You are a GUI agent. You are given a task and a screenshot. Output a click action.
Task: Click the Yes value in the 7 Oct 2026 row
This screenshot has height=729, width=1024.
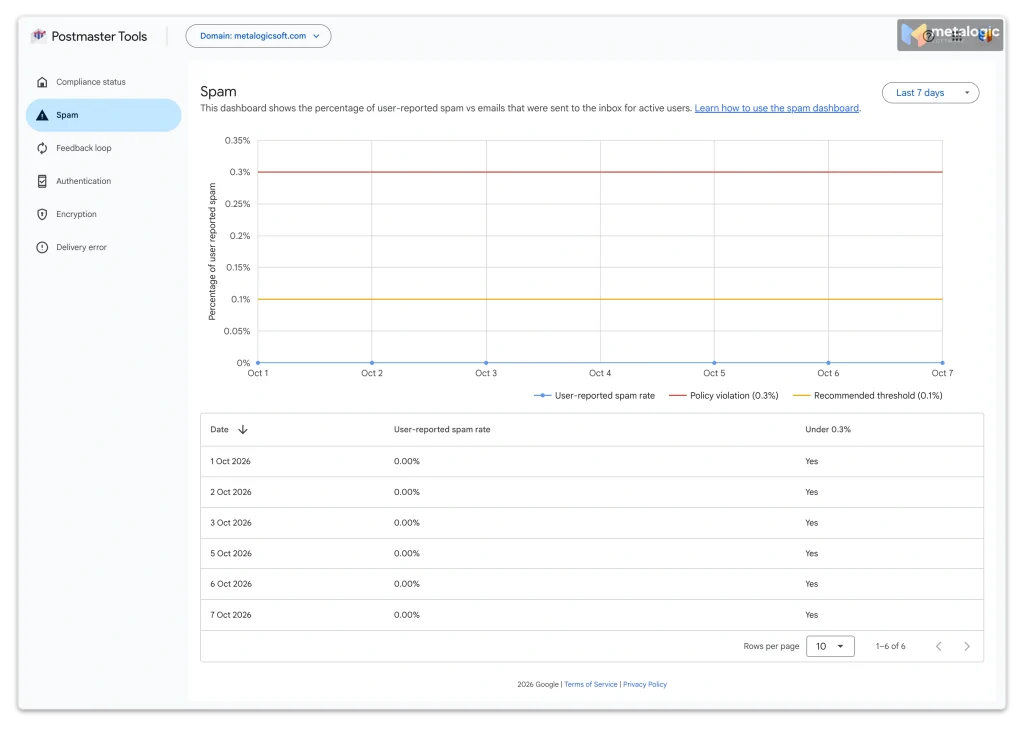pos(812,615)
